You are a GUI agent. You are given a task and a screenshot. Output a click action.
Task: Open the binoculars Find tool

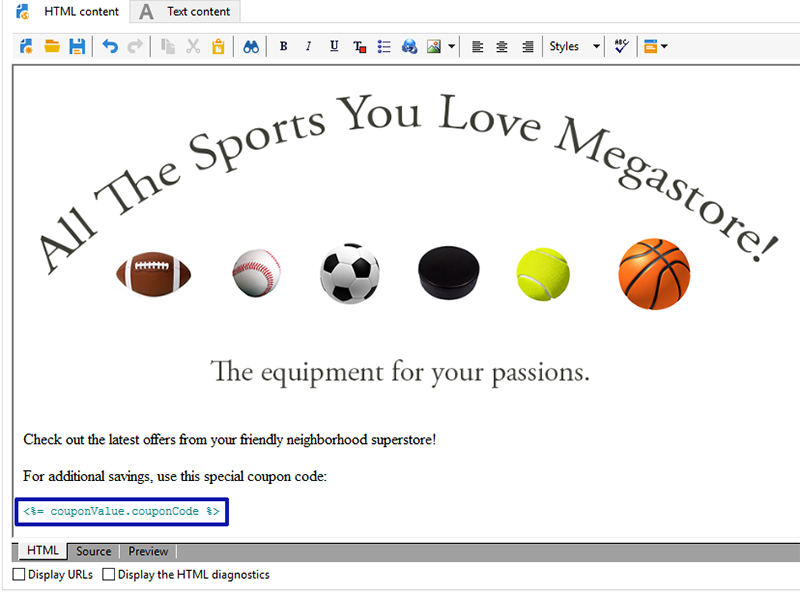[251, 47]
